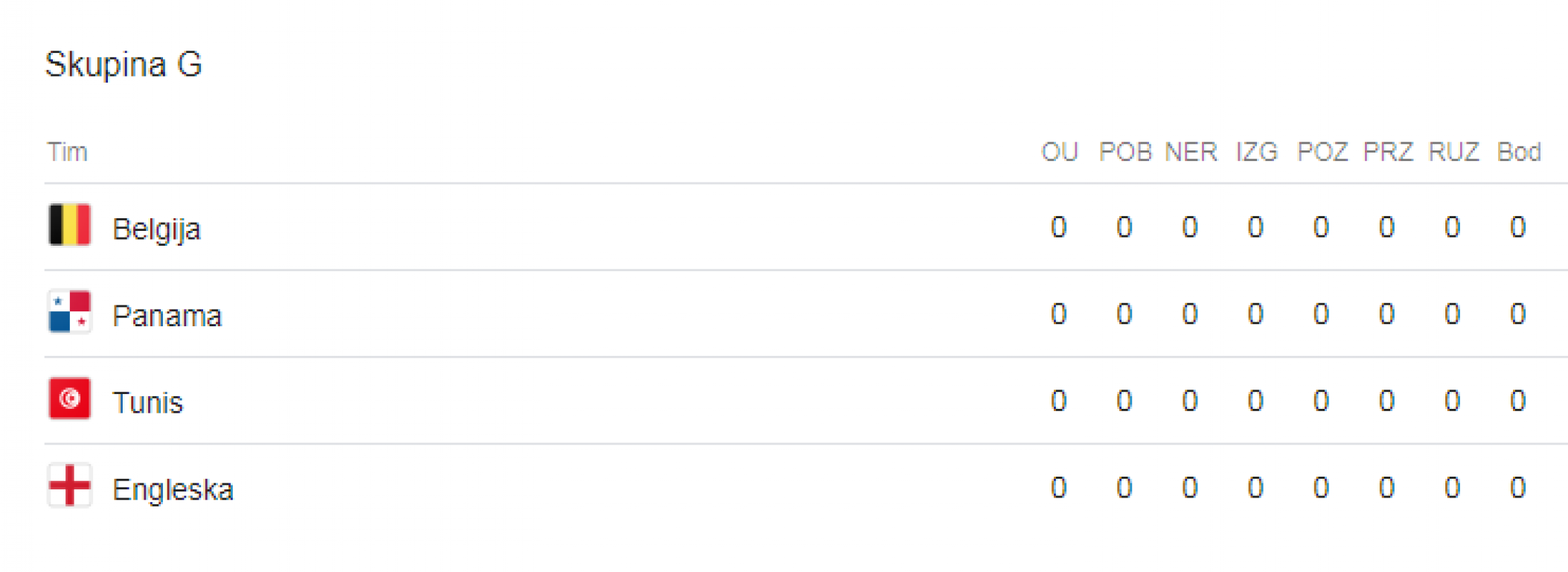The image size is (1568, 572).
Task: Click the IZG column header
Action: click(x=1256, y=152)
